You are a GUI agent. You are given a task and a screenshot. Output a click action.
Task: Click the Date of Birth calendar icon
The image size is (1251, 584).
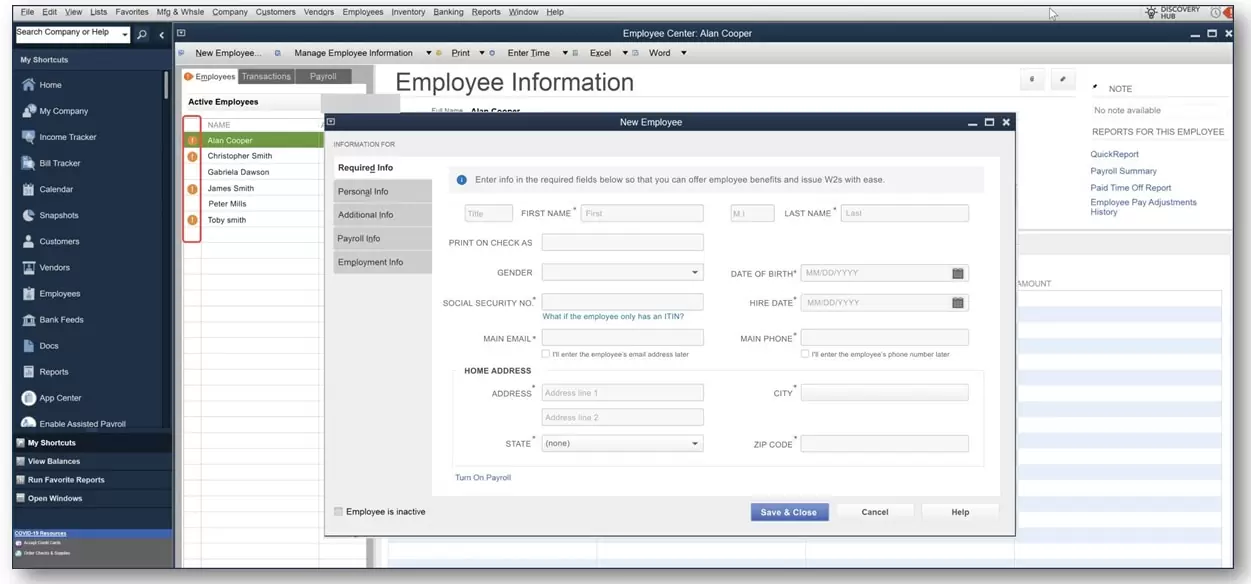956,272
